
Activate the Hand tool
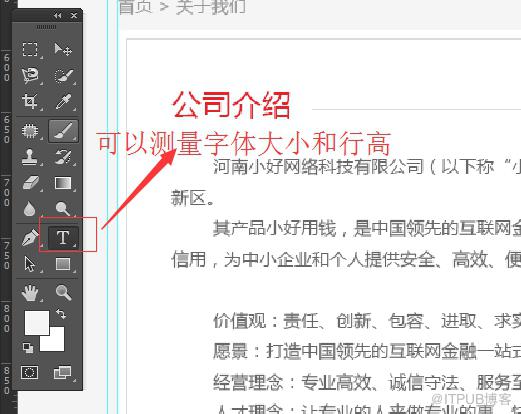coord(30,293)
